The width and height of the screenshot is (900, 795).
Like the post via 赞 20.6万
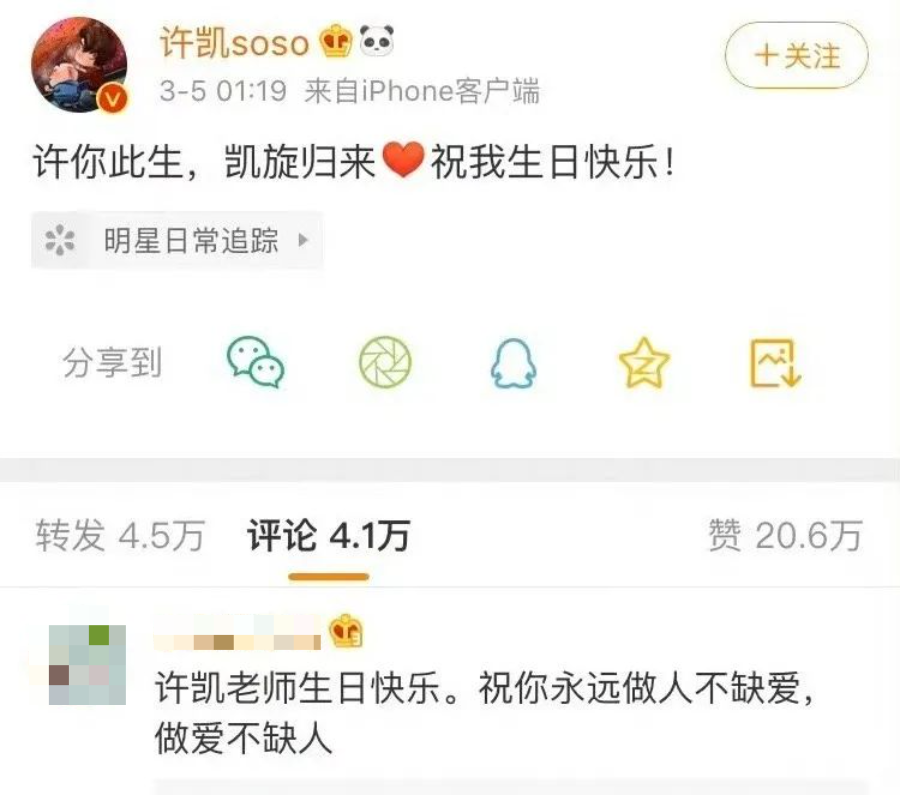point(785,536)
